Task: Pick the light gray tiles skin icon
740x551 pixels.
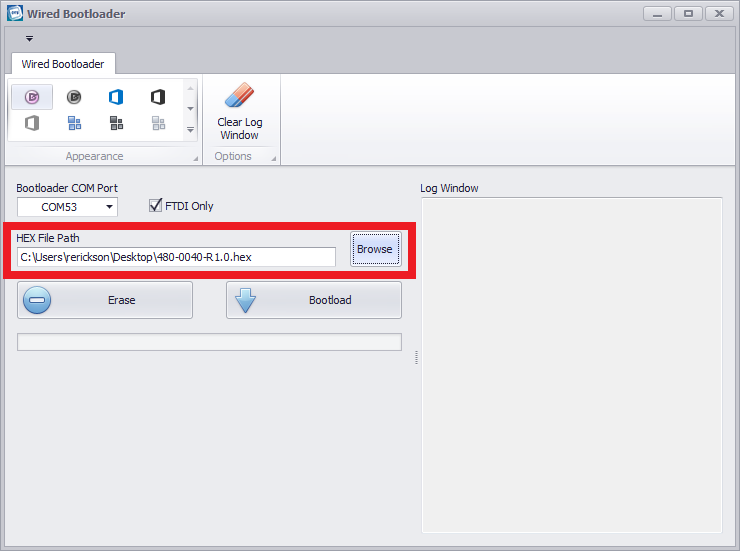Action: coord(159,124)
